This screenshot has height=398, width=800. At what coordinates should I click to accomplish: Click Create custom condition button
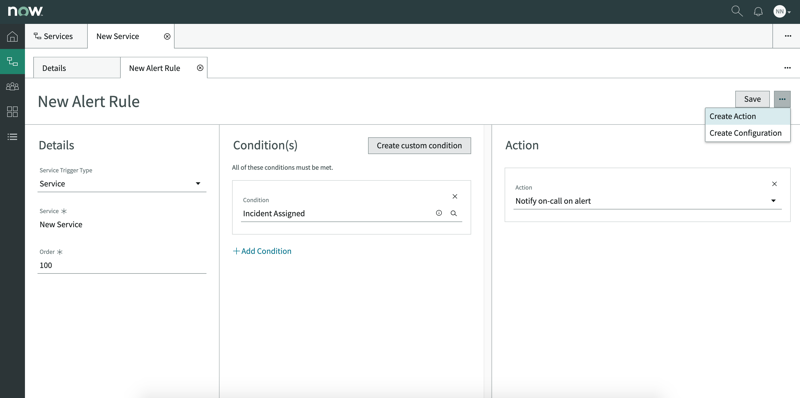click(x=419, y=145)
